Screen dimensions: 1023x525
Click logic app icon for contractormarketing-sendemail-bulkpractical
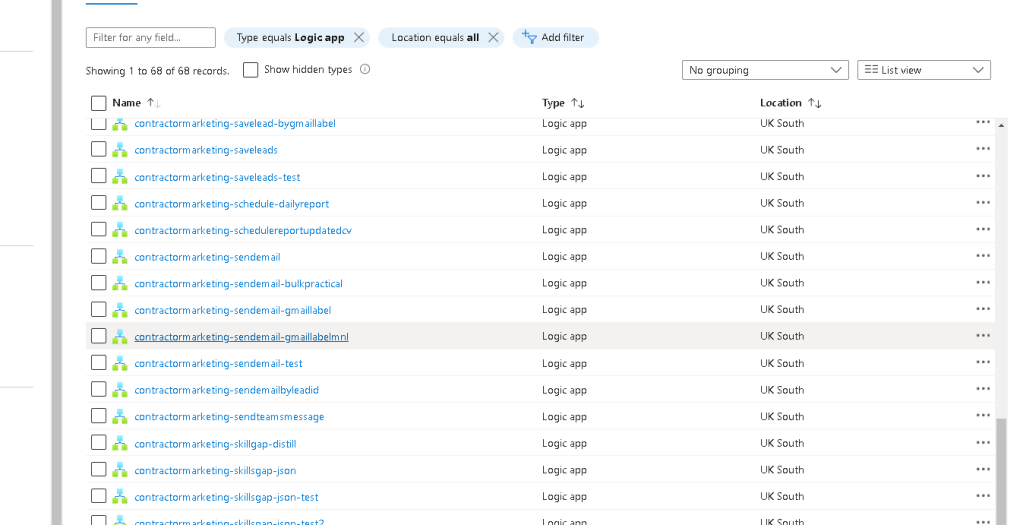[x=119, y=284]
